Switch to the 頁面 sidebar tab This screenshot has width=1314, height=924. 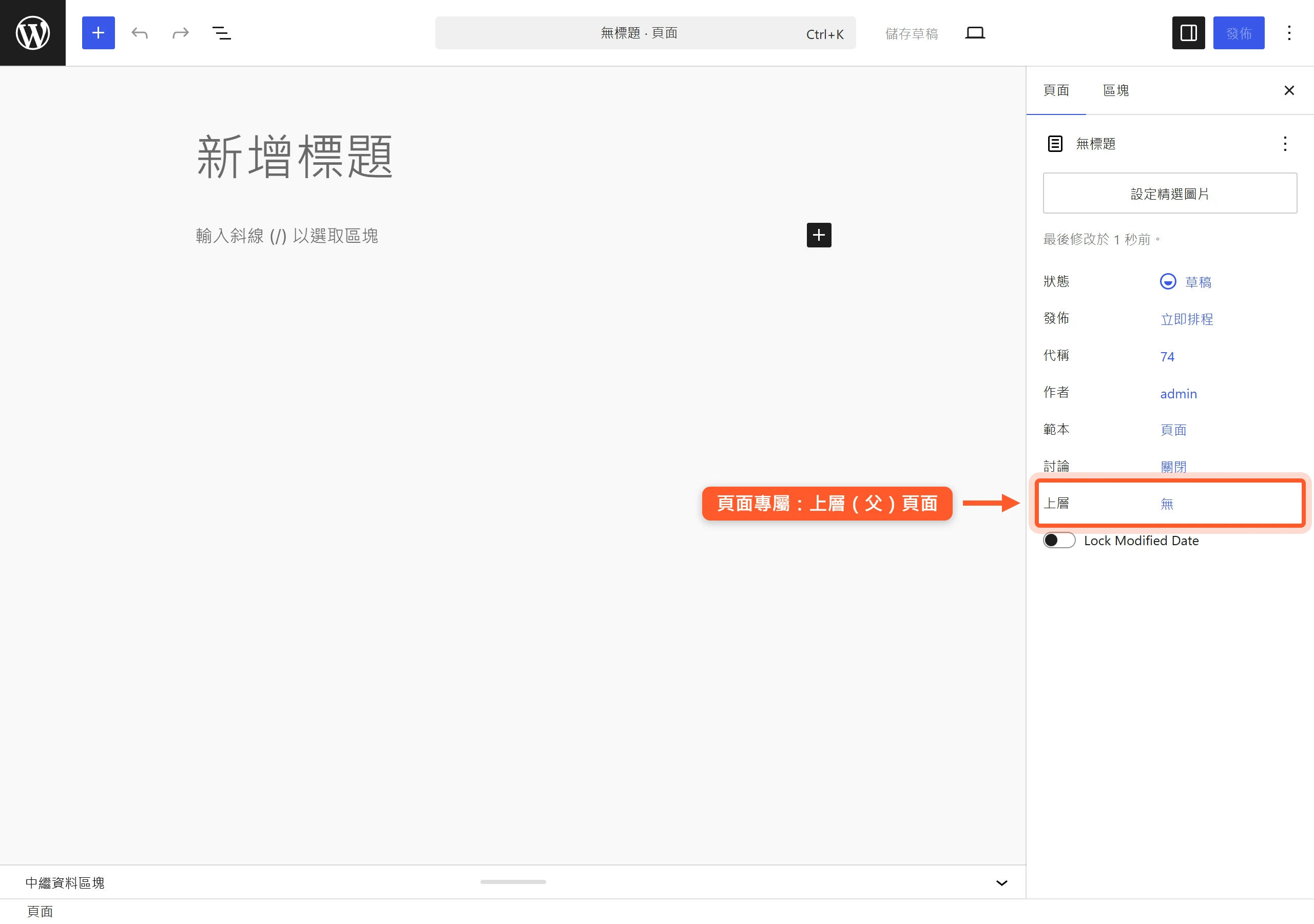click(x=1056, y=90)
